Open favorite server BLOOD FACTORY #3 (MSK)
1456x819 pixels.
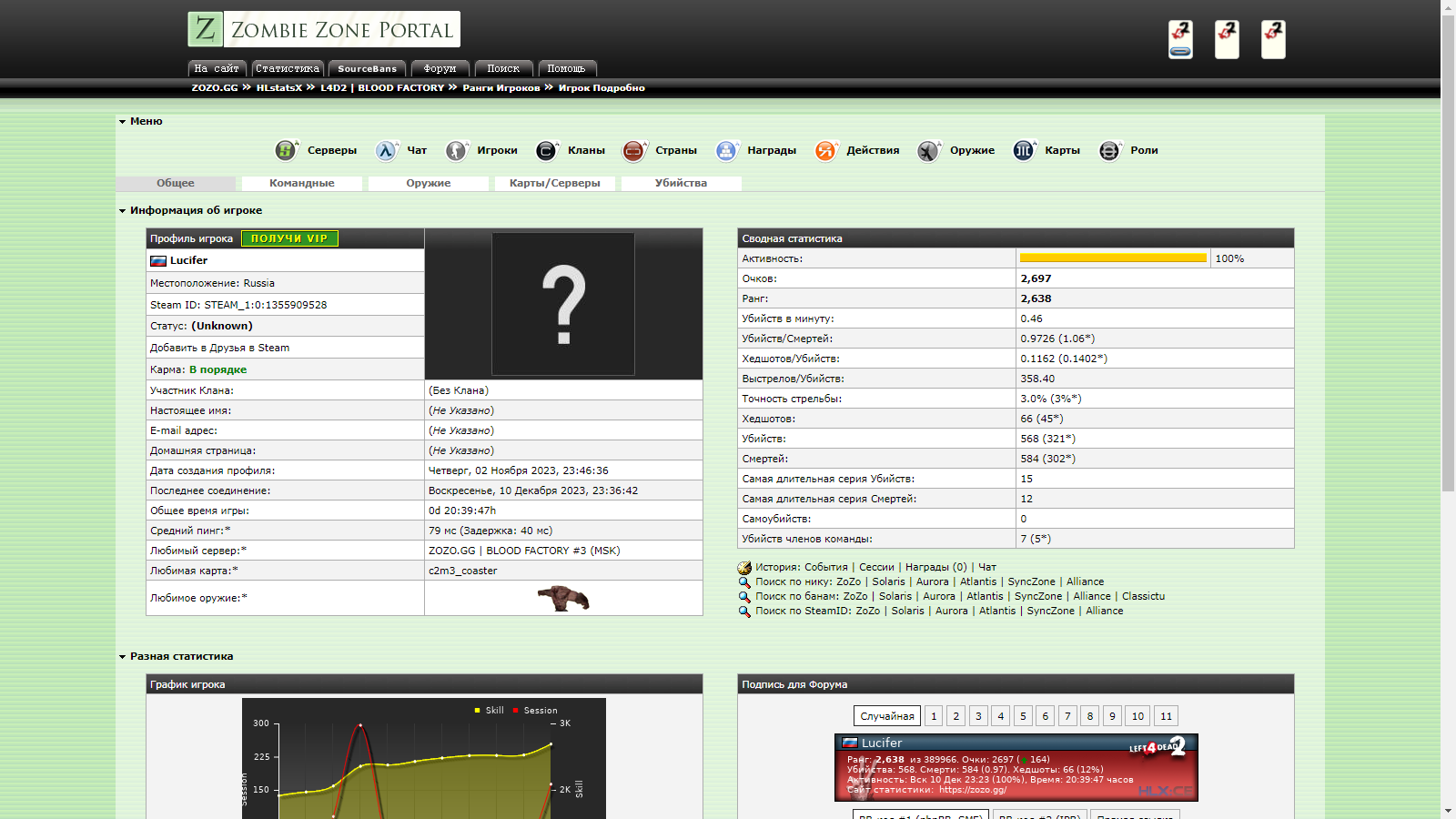click(x=524, y=551)
